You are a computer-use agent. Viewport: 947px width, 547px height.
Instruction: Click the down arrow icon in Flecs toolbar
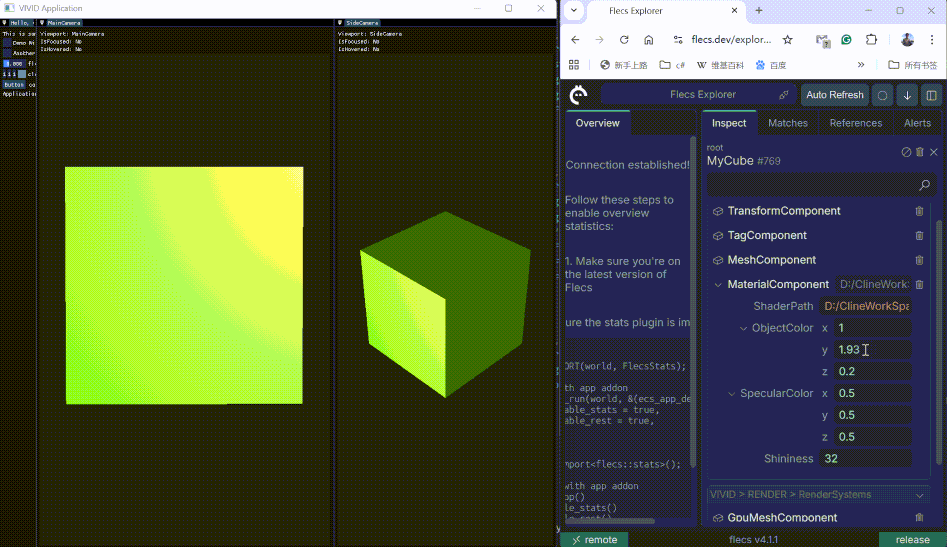tap(907, 95)
